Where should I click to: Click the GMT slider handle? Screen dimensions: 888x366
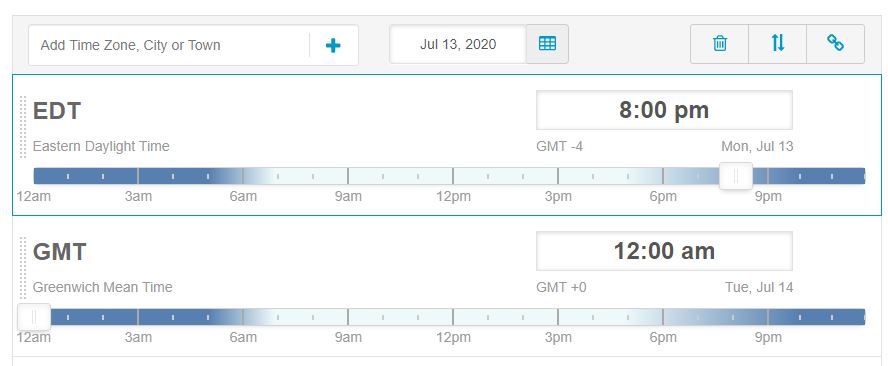34,317
